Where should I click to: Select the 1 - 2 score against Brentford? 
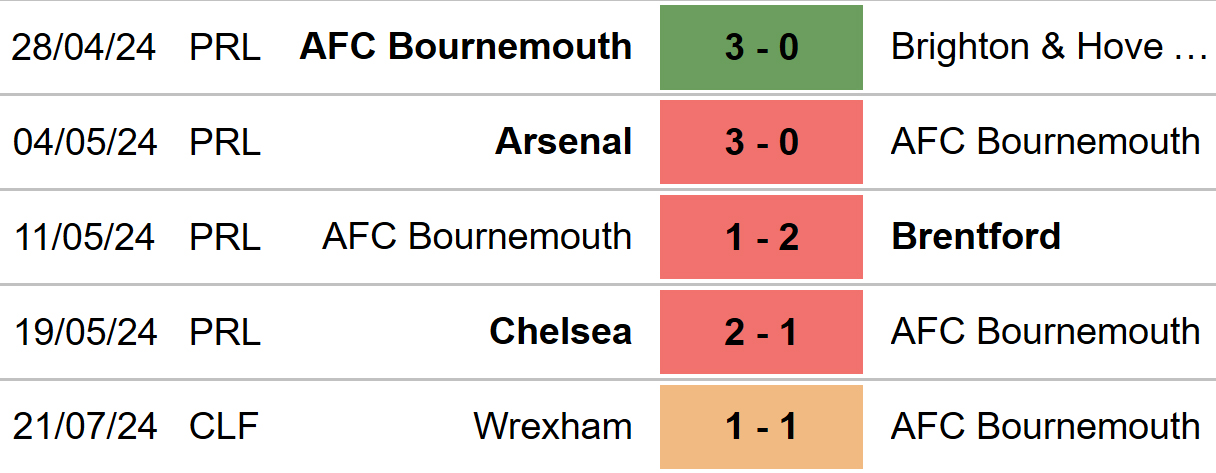[x=761, y=237]
